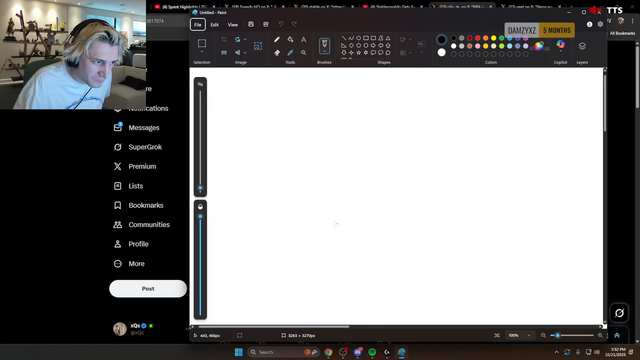Select the Fill bucket tool

click(x=290, y=40)
